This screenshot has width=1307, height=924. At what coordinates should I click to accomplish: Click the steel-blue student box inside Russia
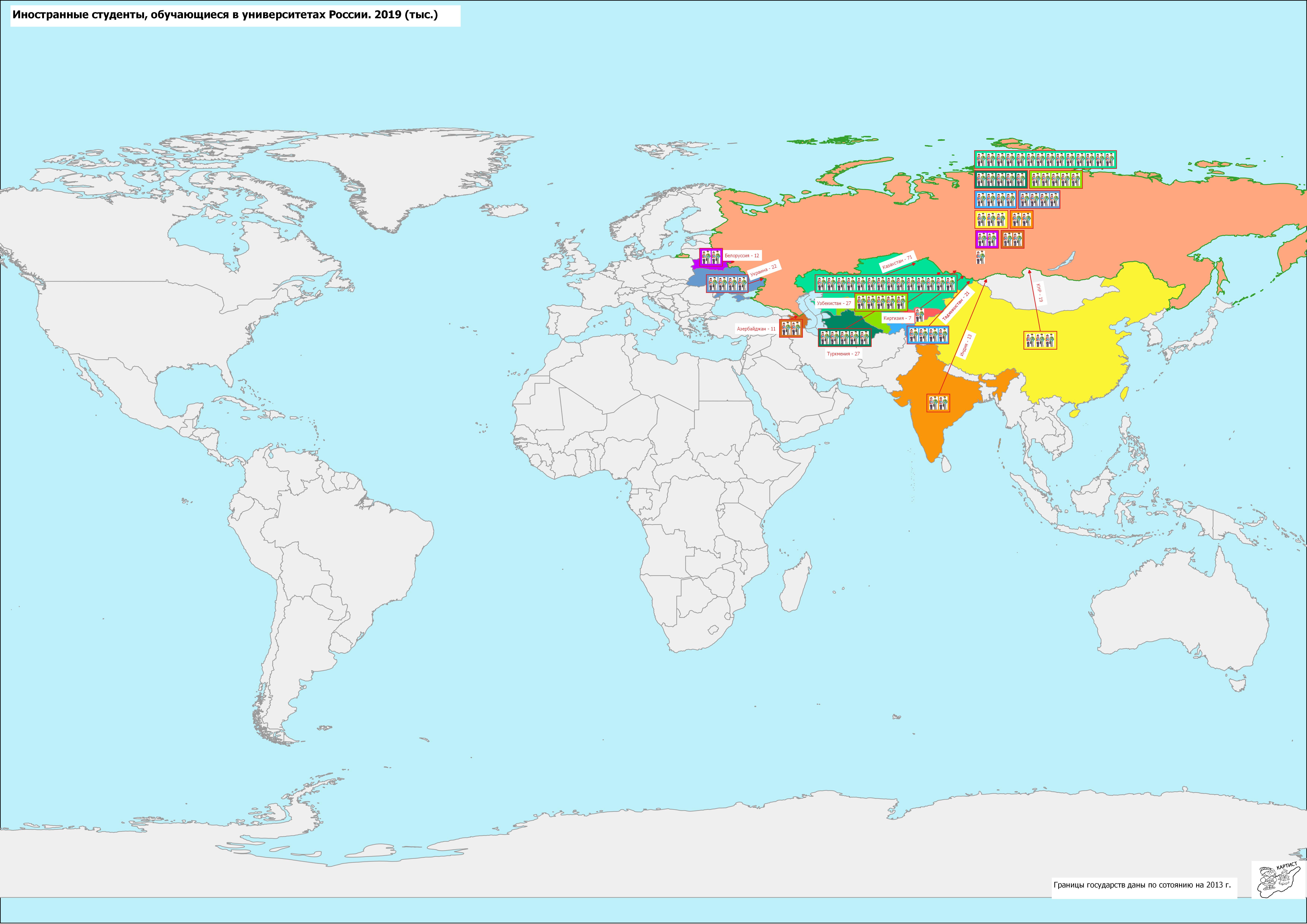pyautogui.click(x=1039, y=199)
